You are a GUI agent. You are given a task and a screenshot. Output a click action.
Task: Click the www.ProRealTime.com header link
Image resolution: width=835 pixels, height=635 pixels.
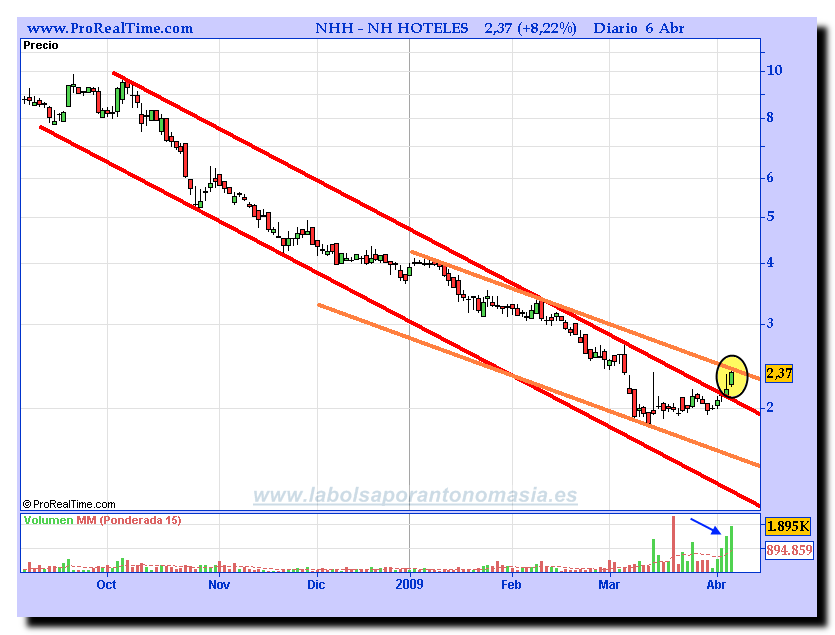[110, 28]
